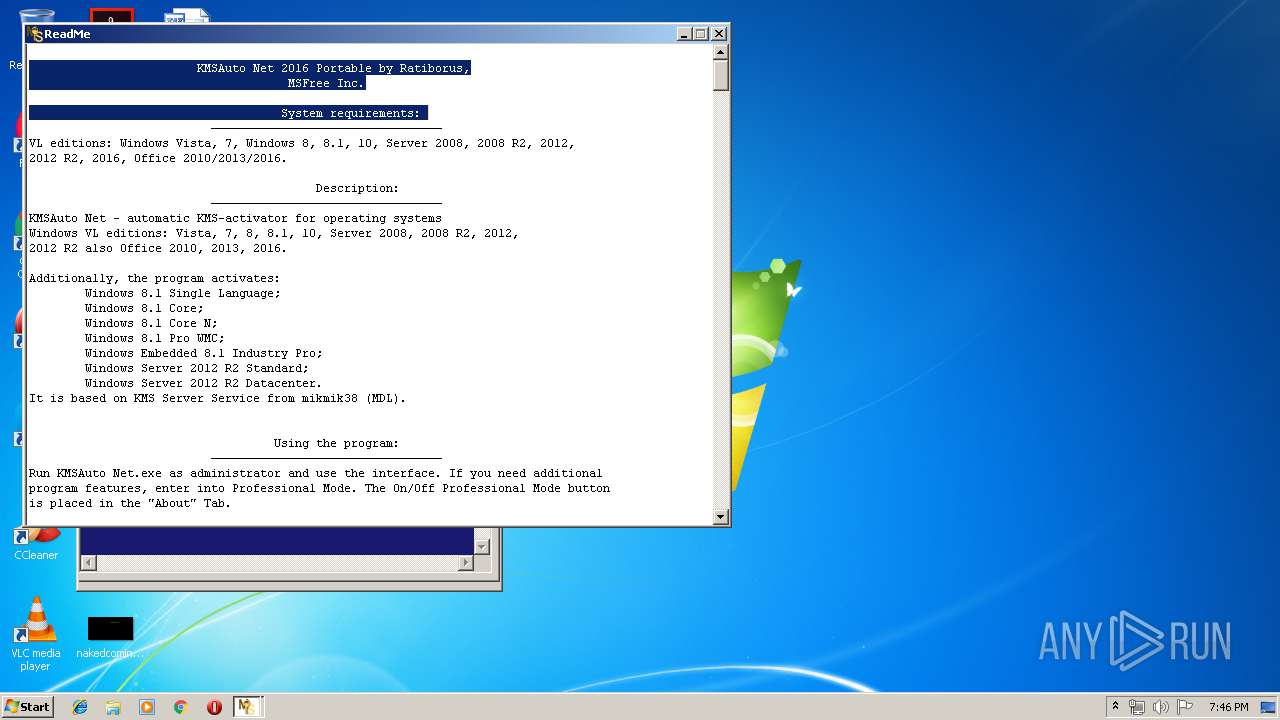Click the line starting 'program features, enter into Professional Mode'

[319, 488]
